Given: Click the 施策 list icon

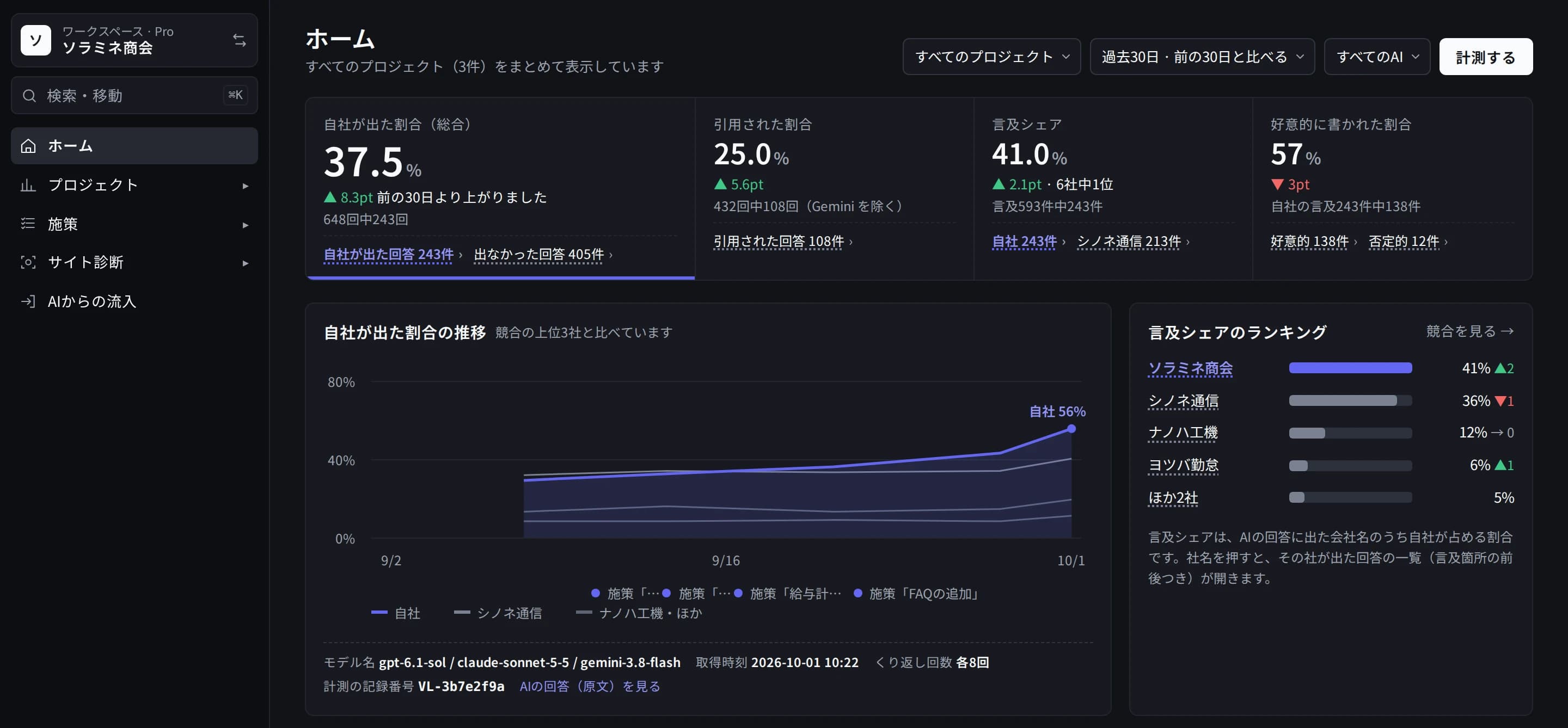Looking at the screenshot, I should click(28, 224).
